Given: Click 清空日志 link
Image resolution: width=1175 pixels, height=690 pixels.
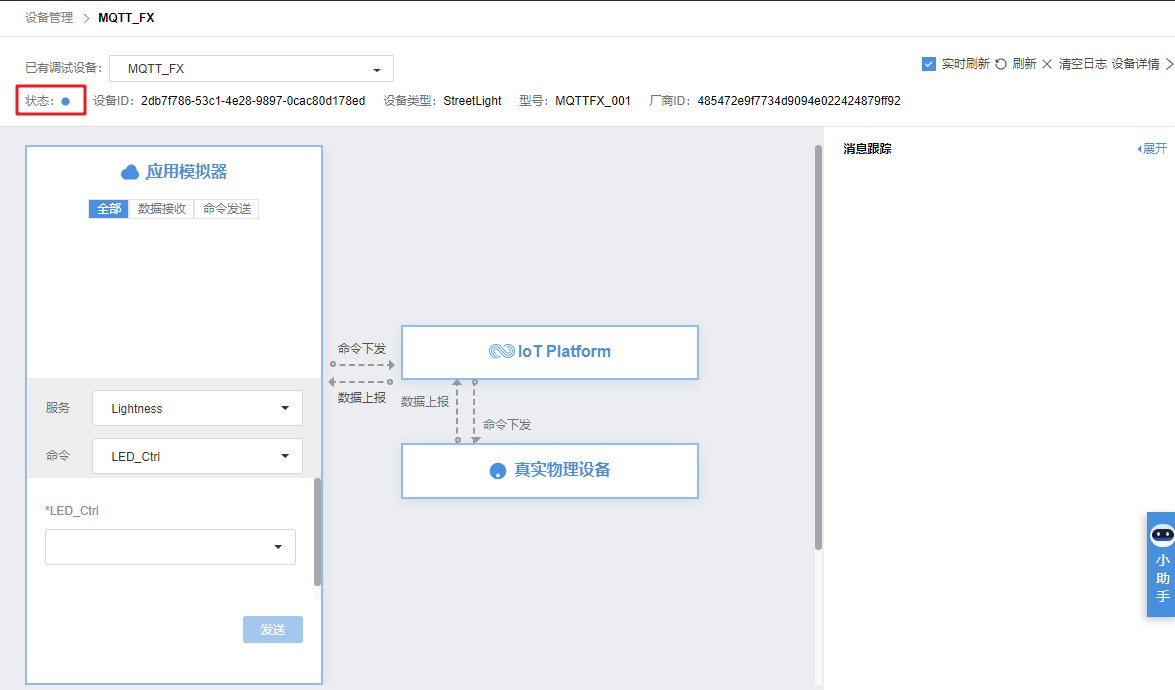Looking at the screenshot, I should [1082, 64].
